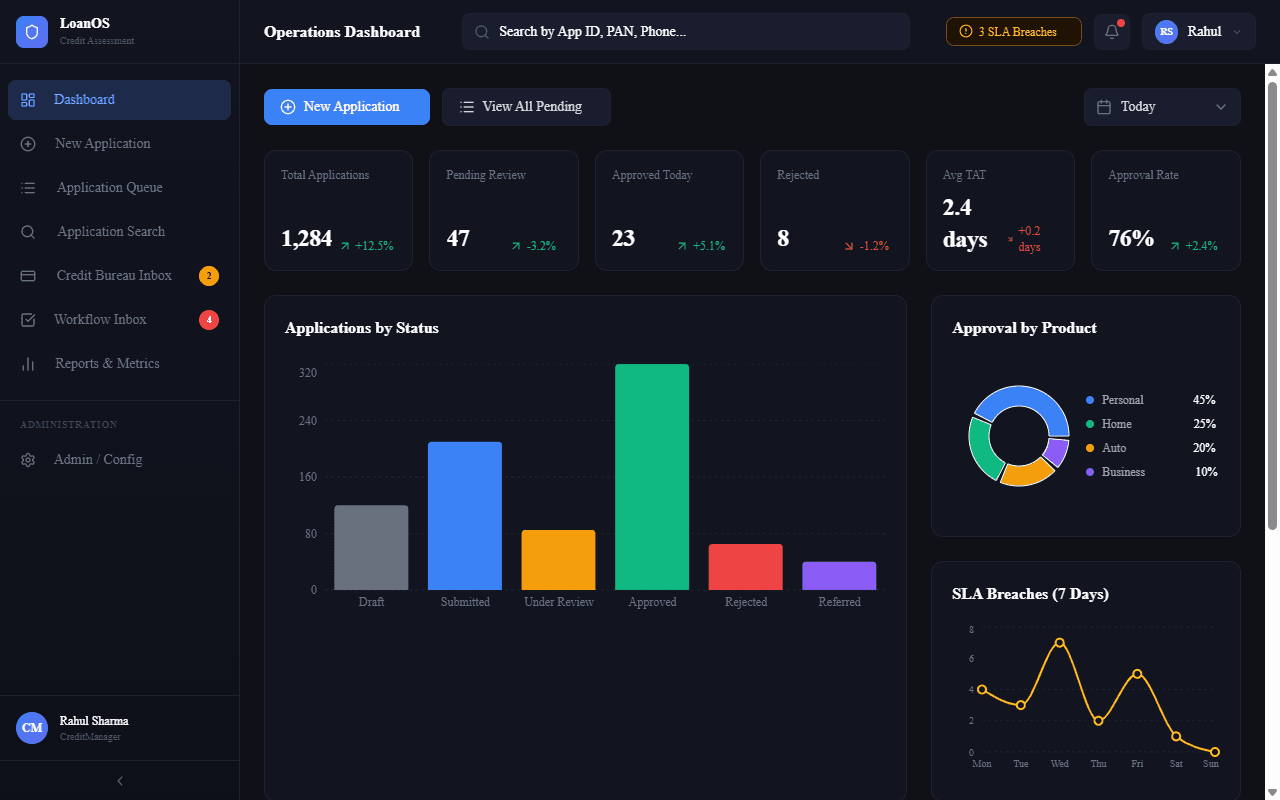Viewport: 1280px width, 800px height.
Task: Click the plus icon on New Application button
Action: click(288, 107)
